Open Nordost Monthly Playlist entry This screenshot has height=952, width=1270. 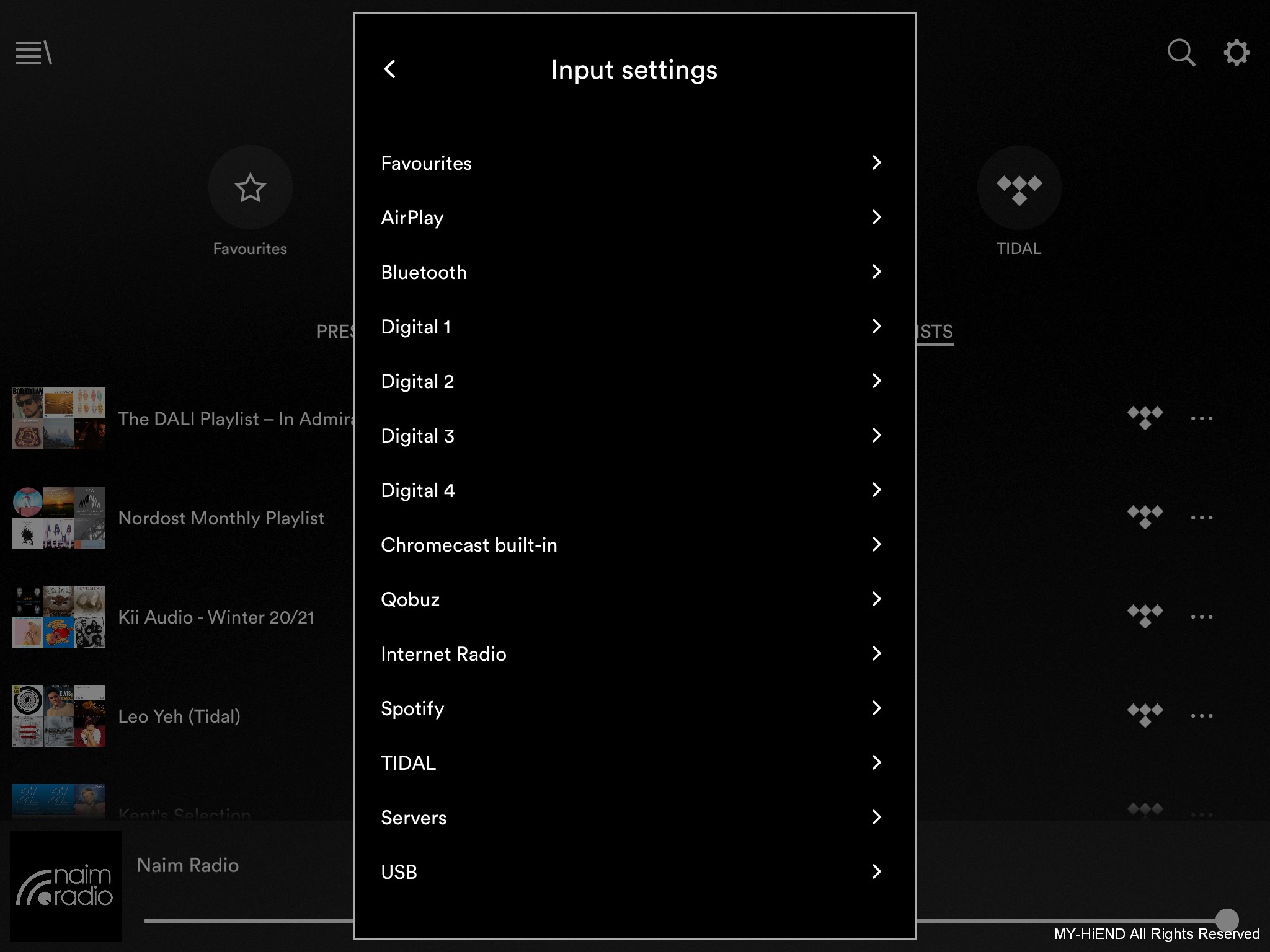tap(221, 518)
